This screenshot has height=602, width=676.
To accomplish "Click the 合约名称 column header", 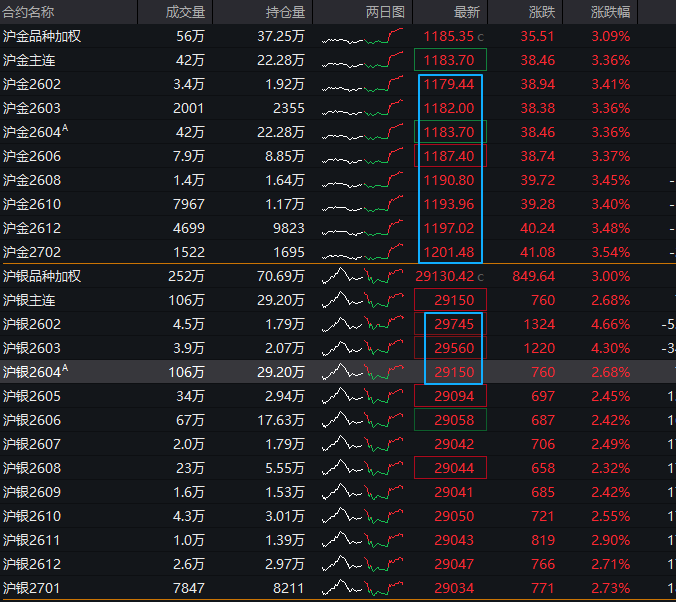I will (x=30, y=12).
